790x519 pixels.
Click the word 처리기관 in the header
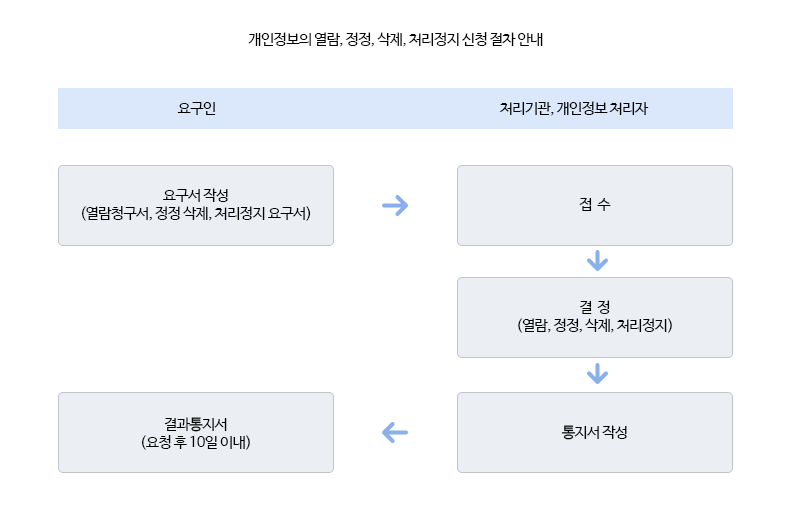coord(524,108)
